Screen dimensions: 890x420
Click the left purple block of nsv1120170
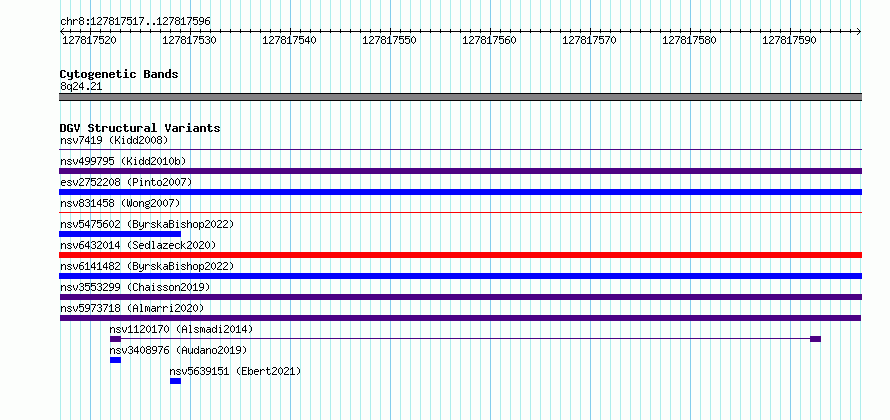pyautogui.click(x=115, y=339)
